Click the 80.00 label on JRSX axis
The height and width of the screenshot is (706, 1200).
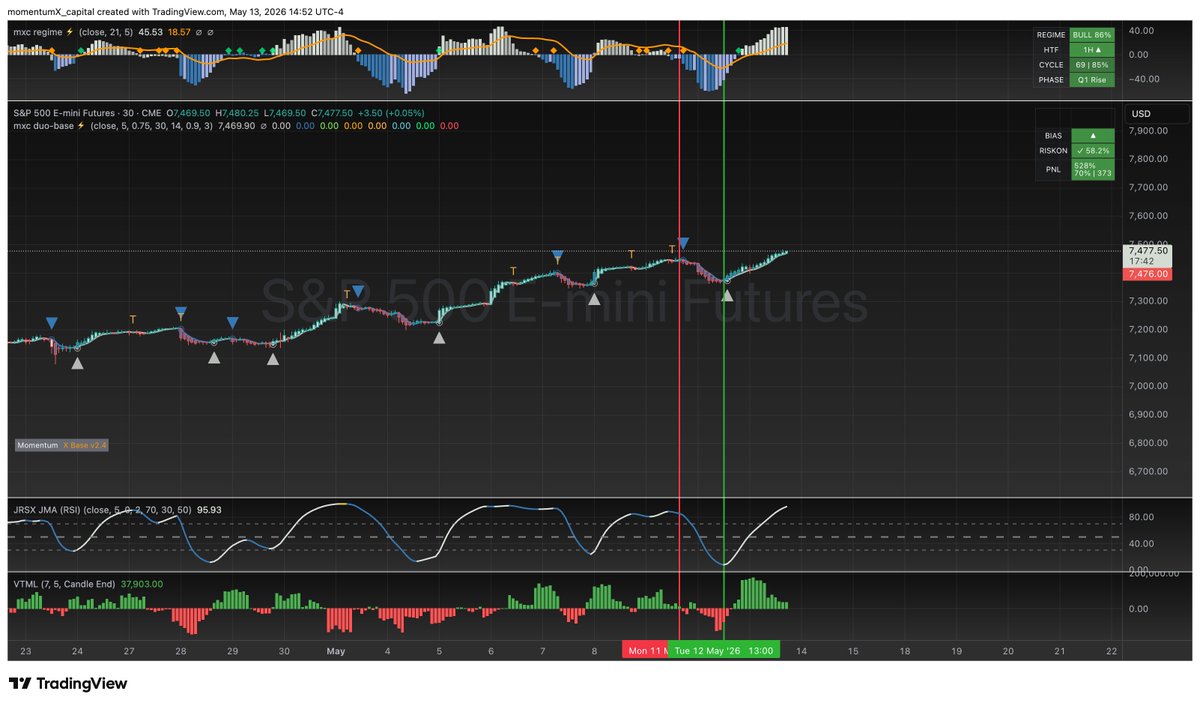click(1142, 517)
